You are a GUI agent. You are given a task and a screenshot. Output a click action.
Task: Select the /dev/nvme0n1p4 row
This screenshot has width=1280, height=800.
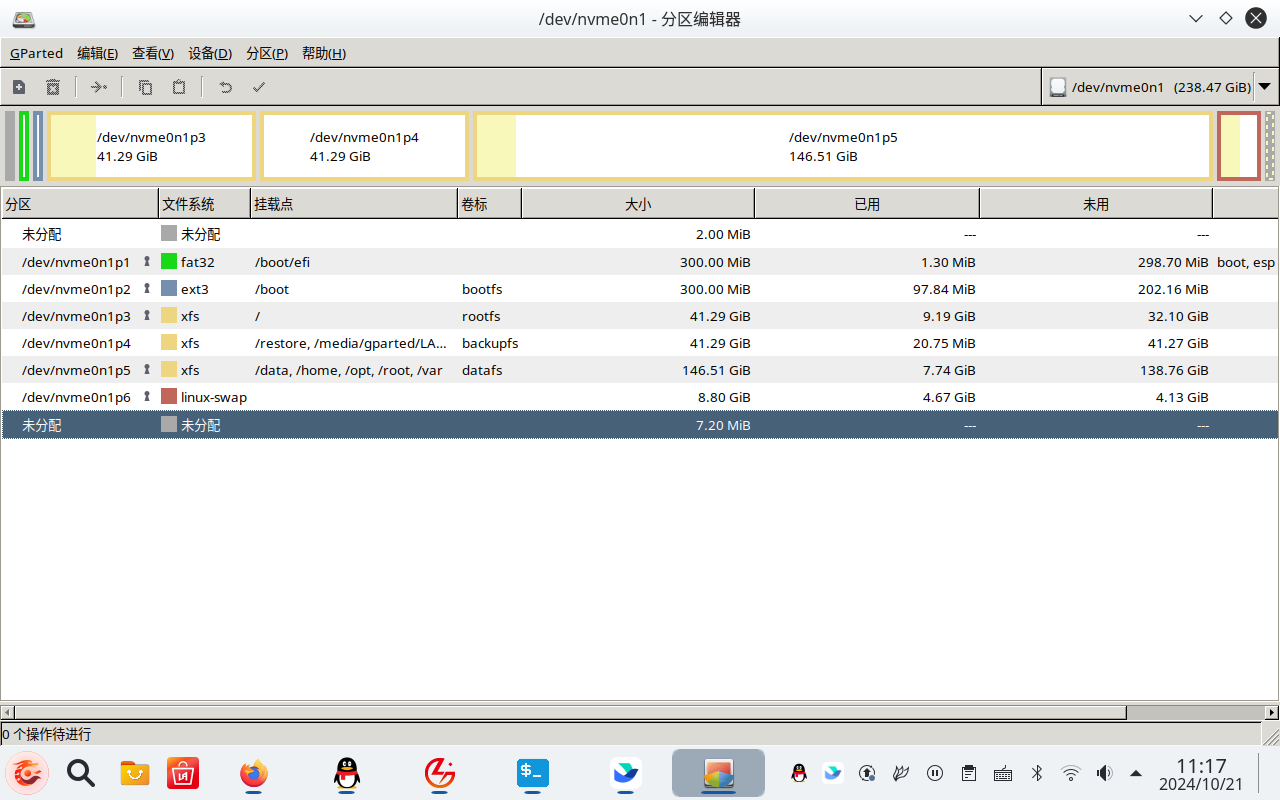click(640, 342)
